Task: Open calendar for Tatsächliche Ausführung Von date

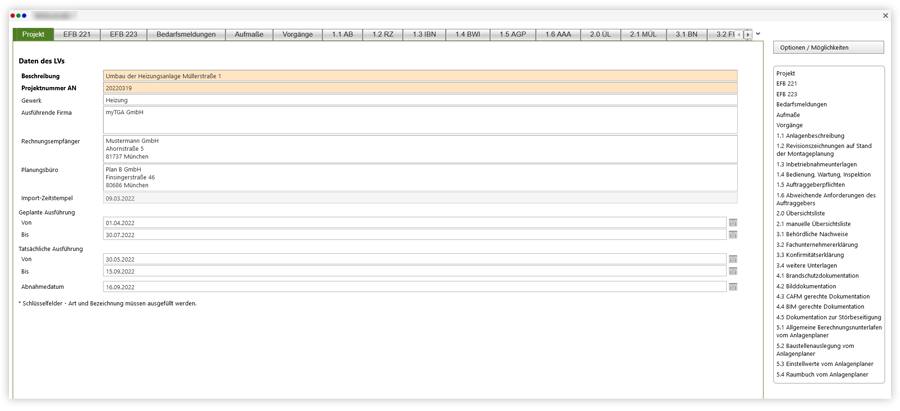Action: pos(733,259)
